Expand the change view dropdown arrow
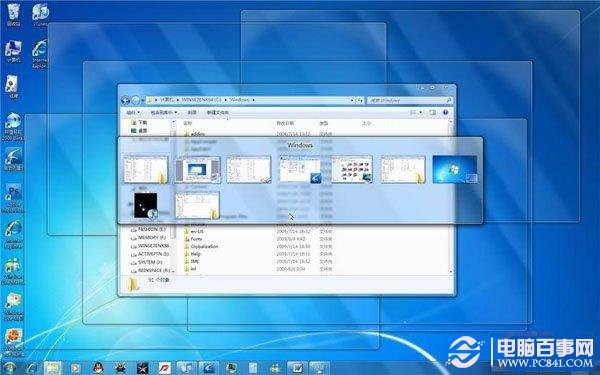The width and height of the screenshot is (600, 375). click(x=421, y=112)
